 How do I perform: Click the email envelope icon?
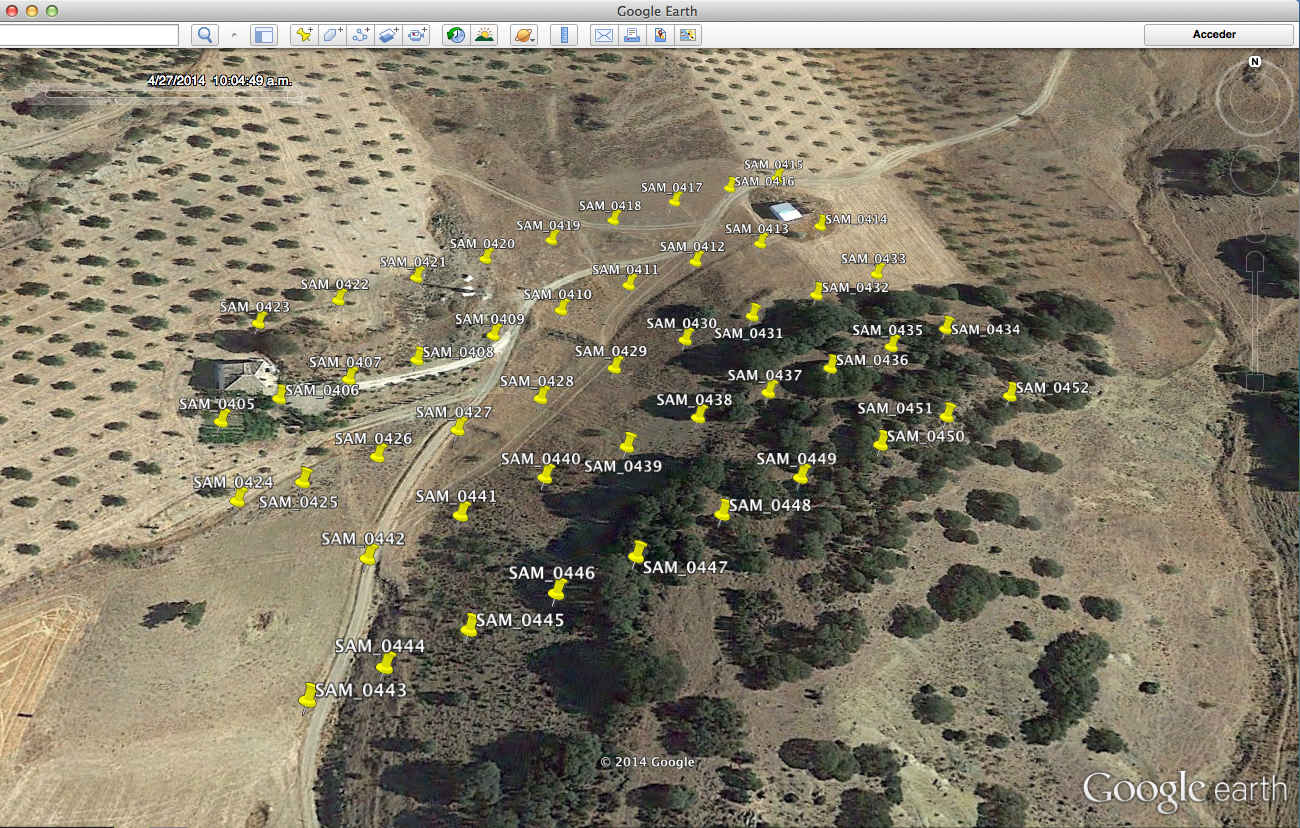(x=603, y=35)
